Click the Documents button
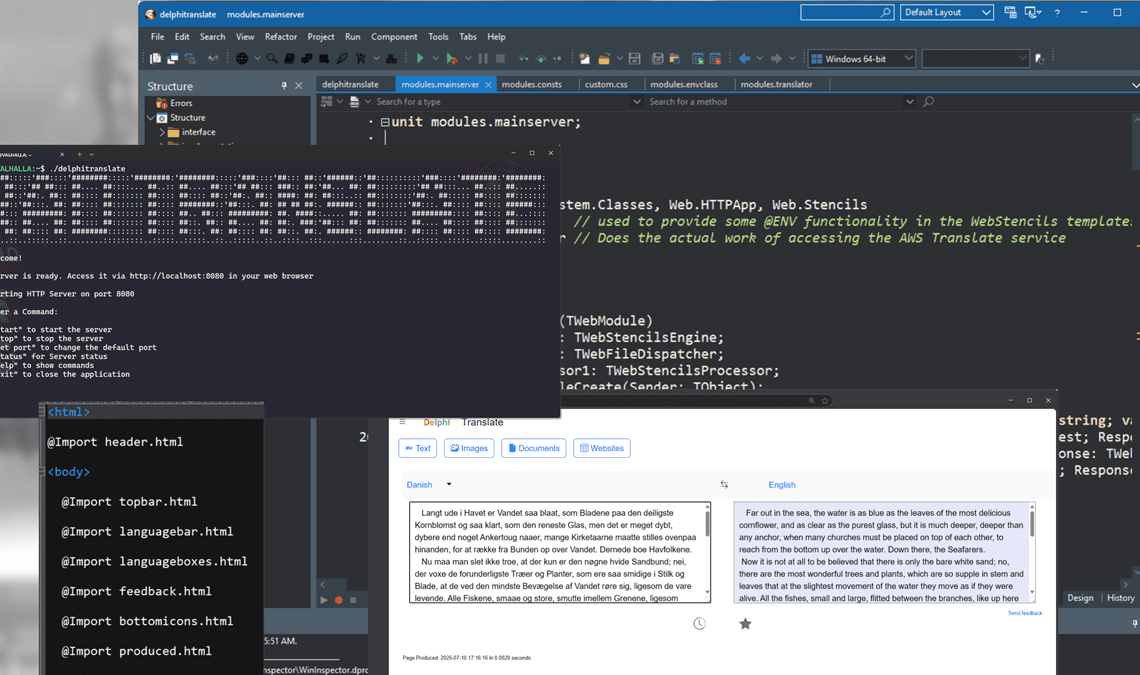The image size is (1140, 675). tap(533, 449)
